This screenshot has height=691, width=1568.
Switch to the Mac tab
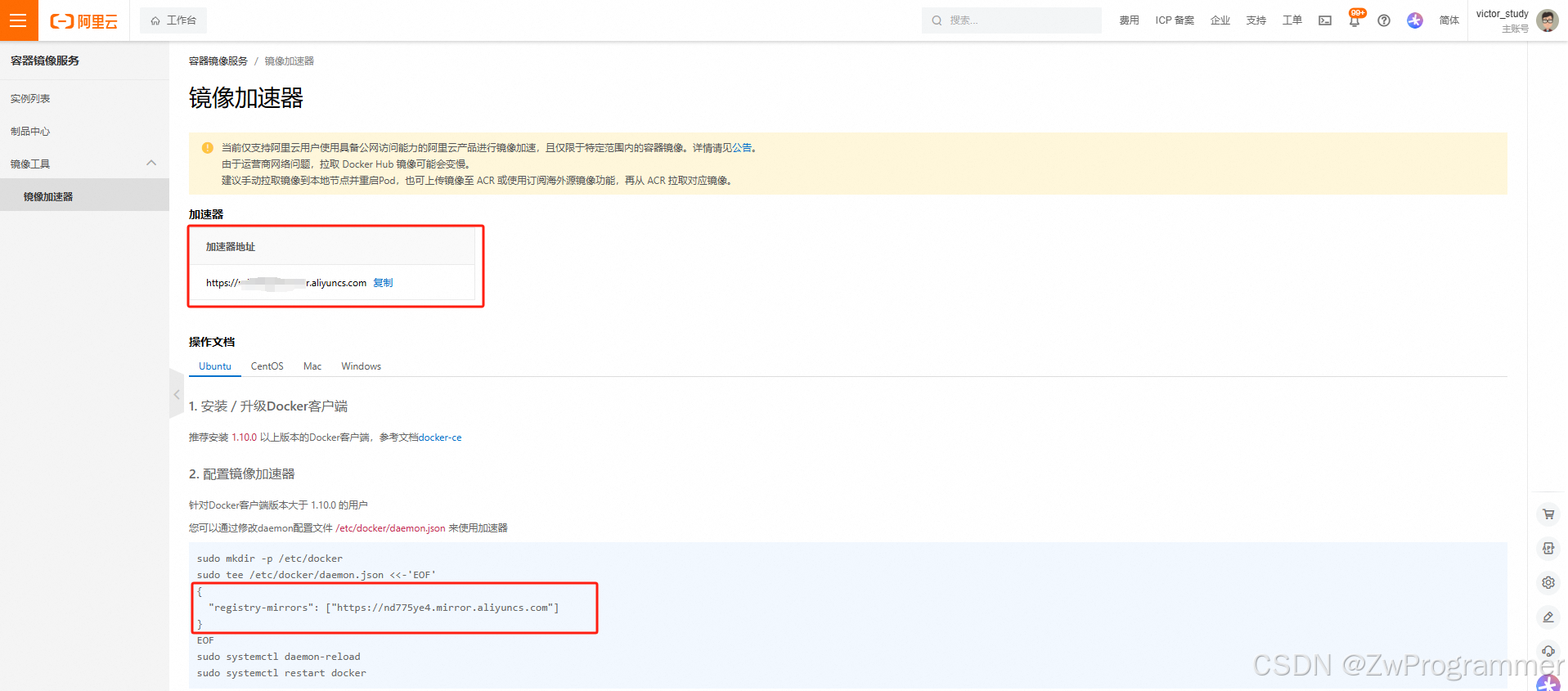[312, 366]
